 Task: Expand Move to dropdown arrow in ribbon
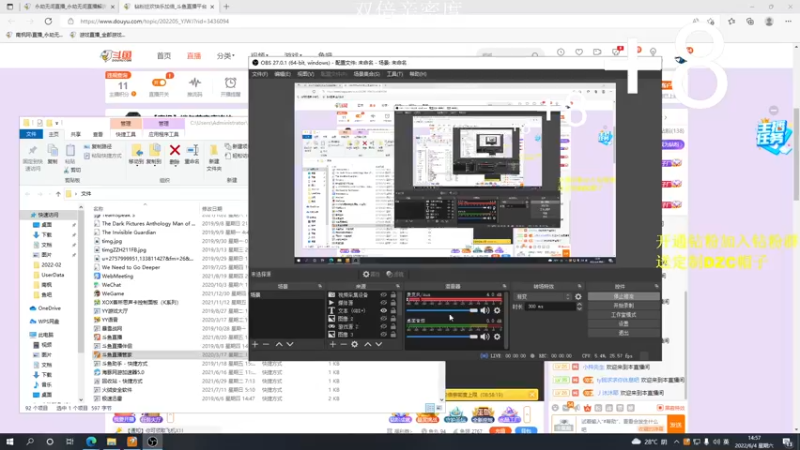pyautogui.click(x=136, y=166)
